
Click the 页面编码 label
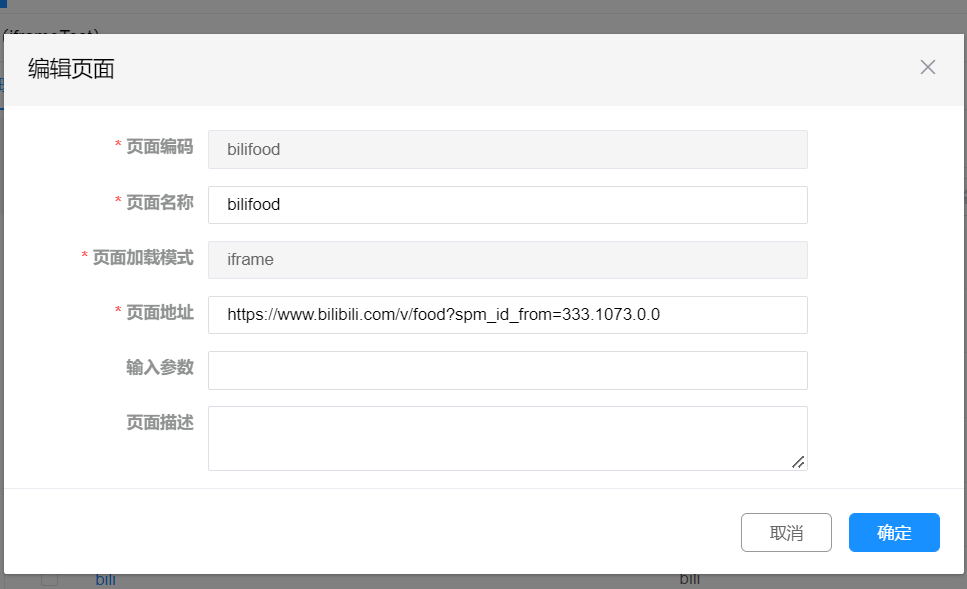pyautogui.click(x=159, y=147)
